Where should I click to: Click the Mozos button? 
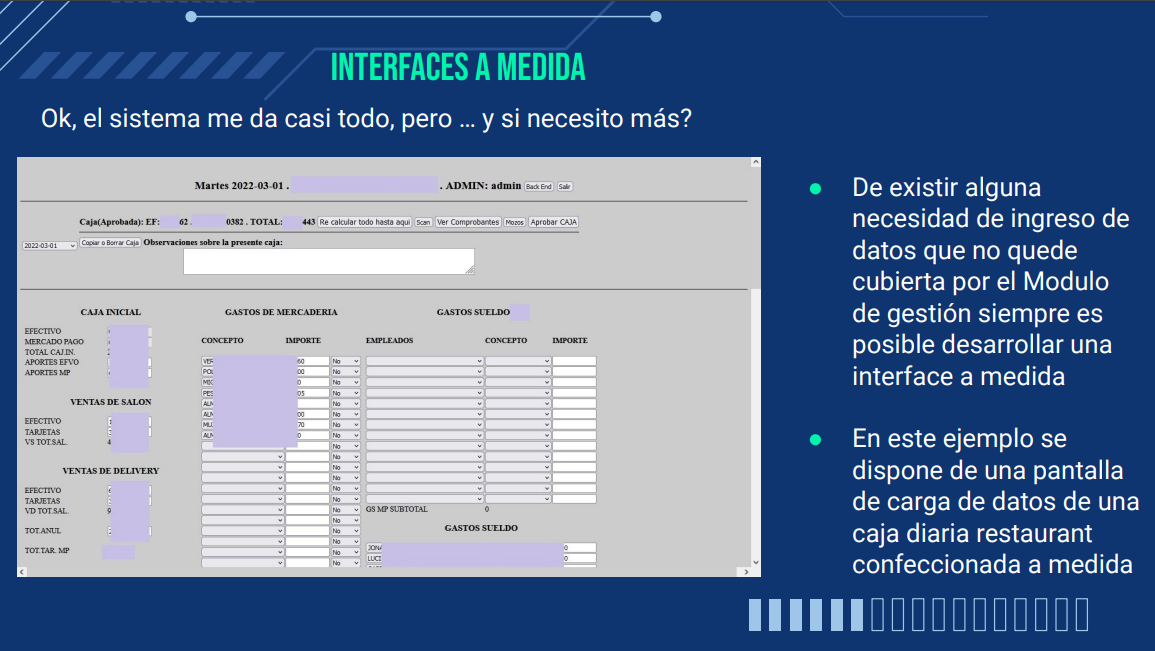click(x=514, y=222)
